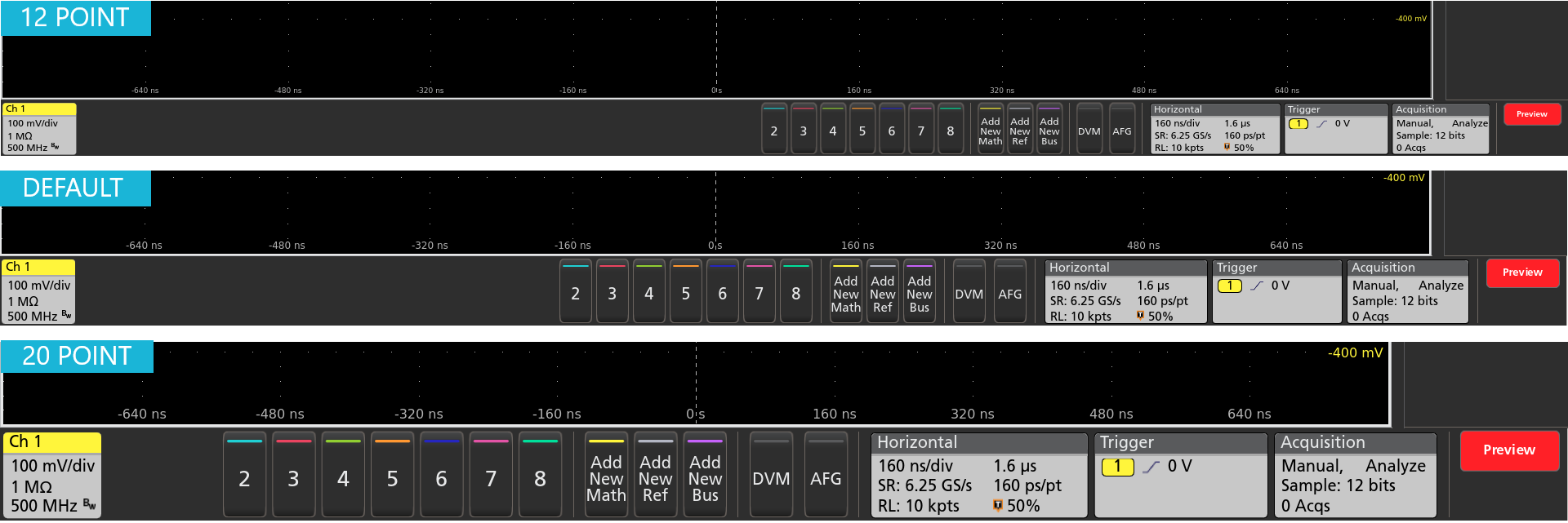Open Acquisition badge in the 12 POINT panel
The width and height of the screenshot is (1568, 523).
[1441, 129]
